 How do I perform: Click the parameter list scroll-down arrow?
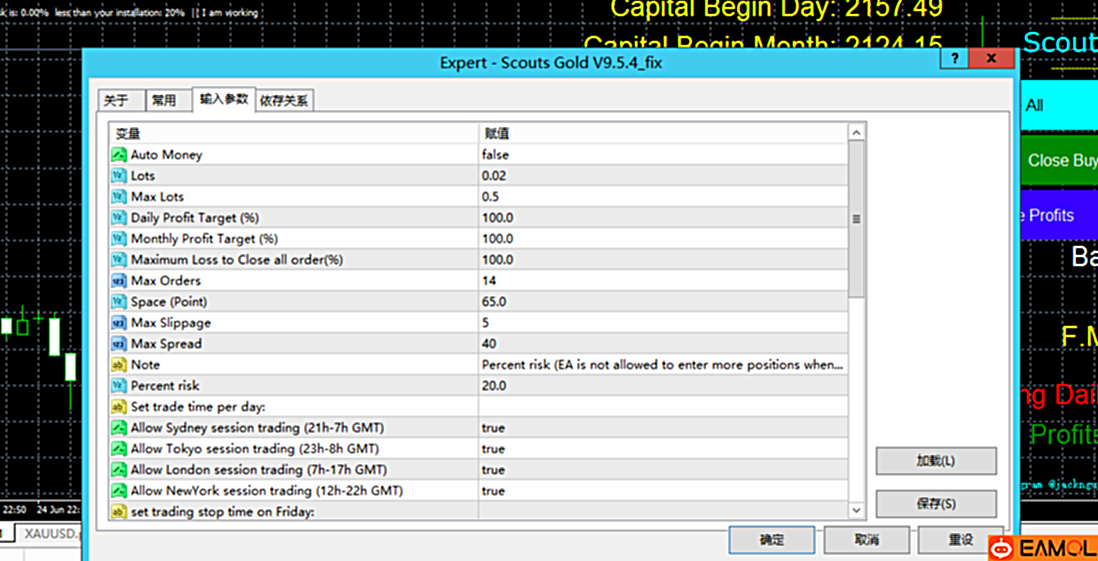[856, 511]
